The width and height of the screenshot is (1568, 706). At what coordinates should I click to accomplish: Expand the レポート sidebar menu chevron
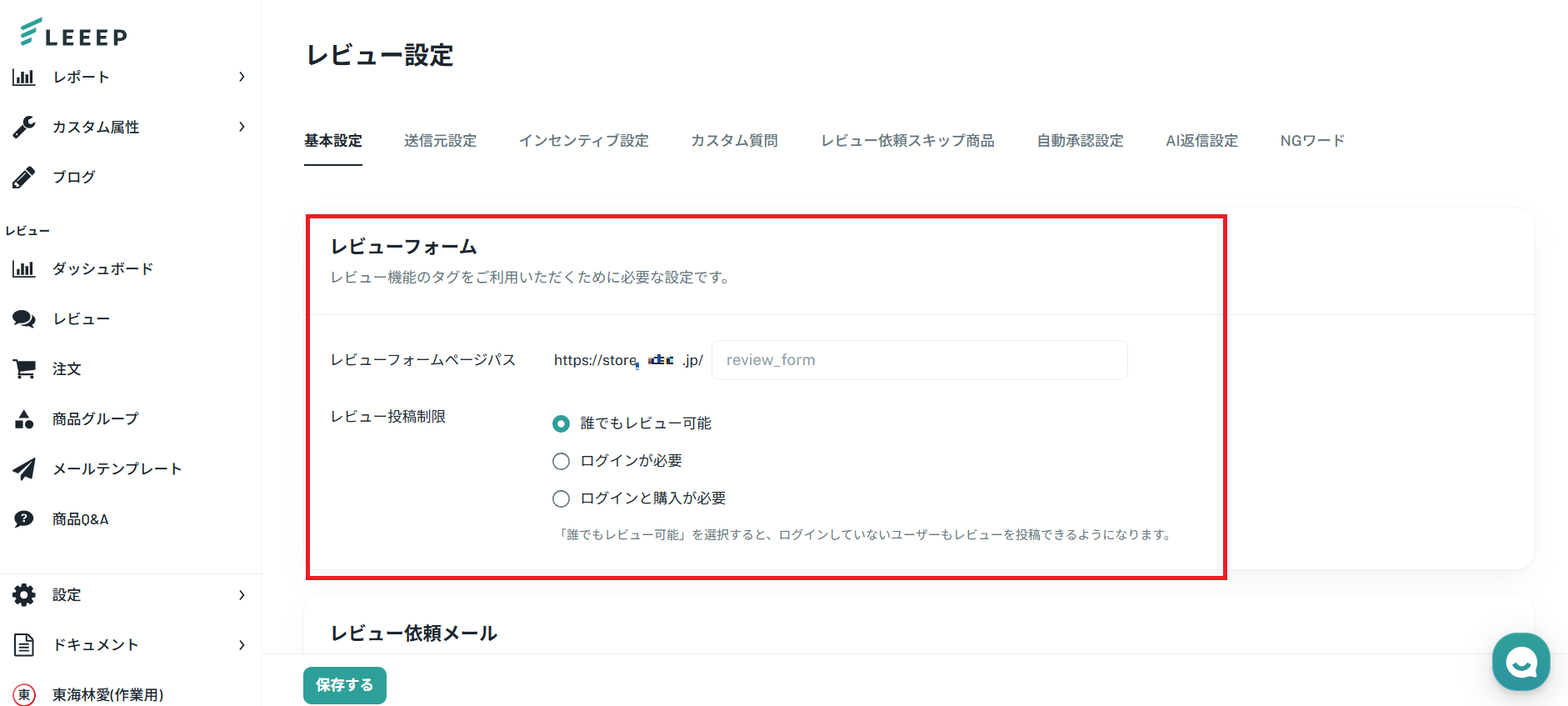[242, 78]
